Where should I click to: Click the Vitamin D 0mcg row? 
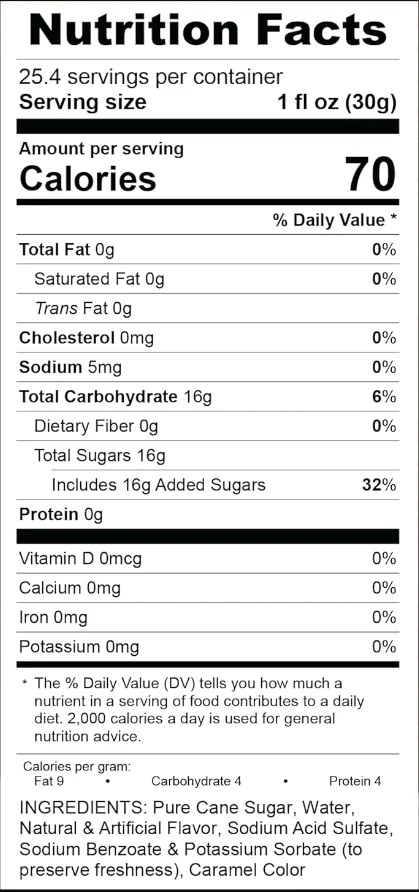coord(208,559)
